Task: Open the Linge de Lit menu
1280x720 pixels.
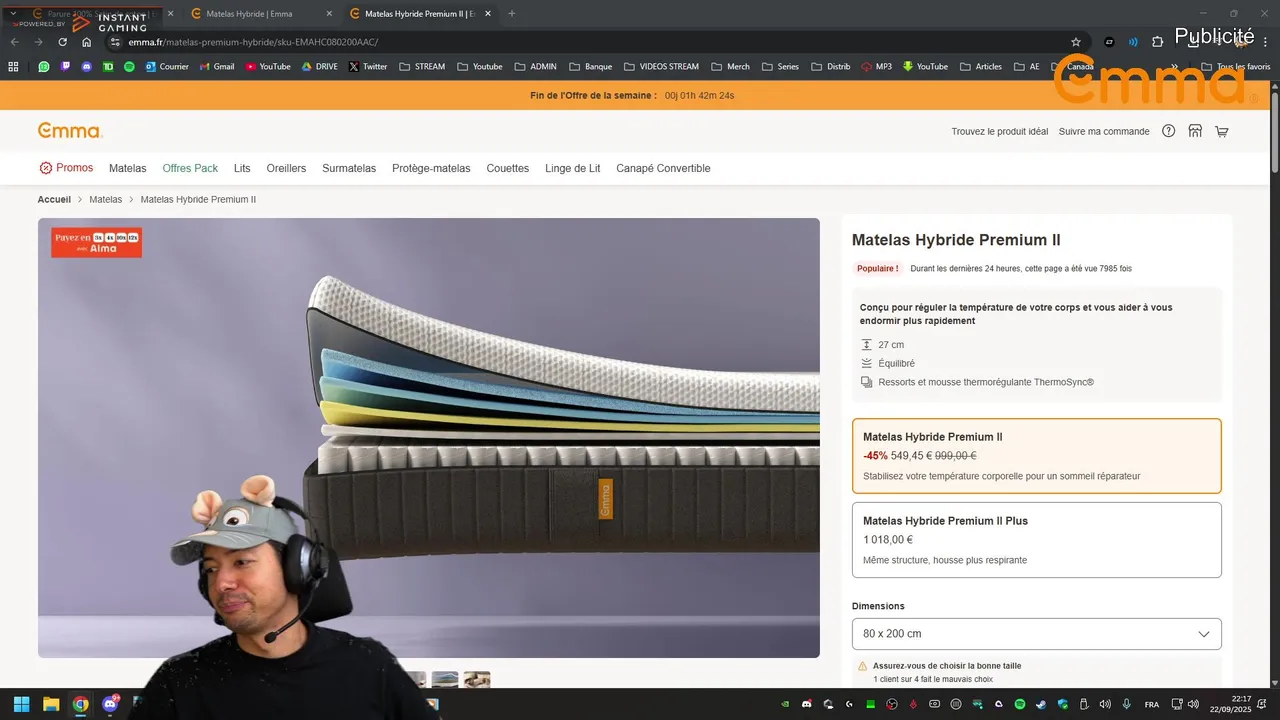Action: [x=573, y=168]
